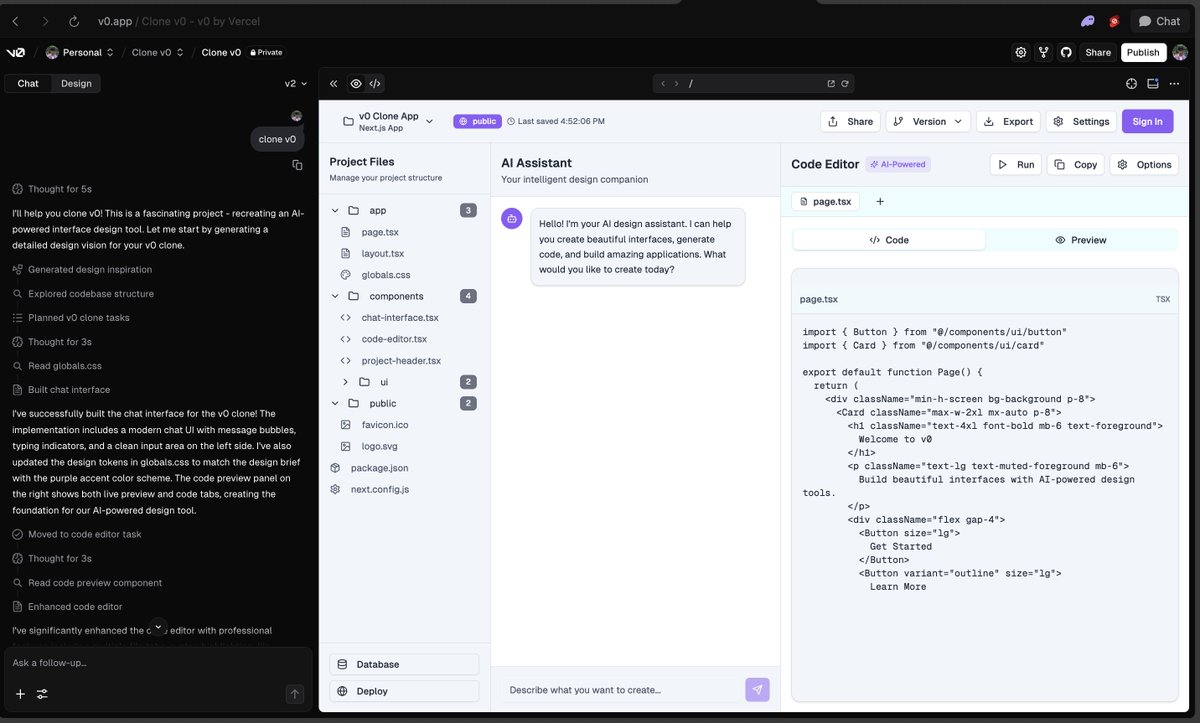Viewport: 1200px width, 723px height.
Task: Switch to the Design tab
Action: click(x=76, y=83)
